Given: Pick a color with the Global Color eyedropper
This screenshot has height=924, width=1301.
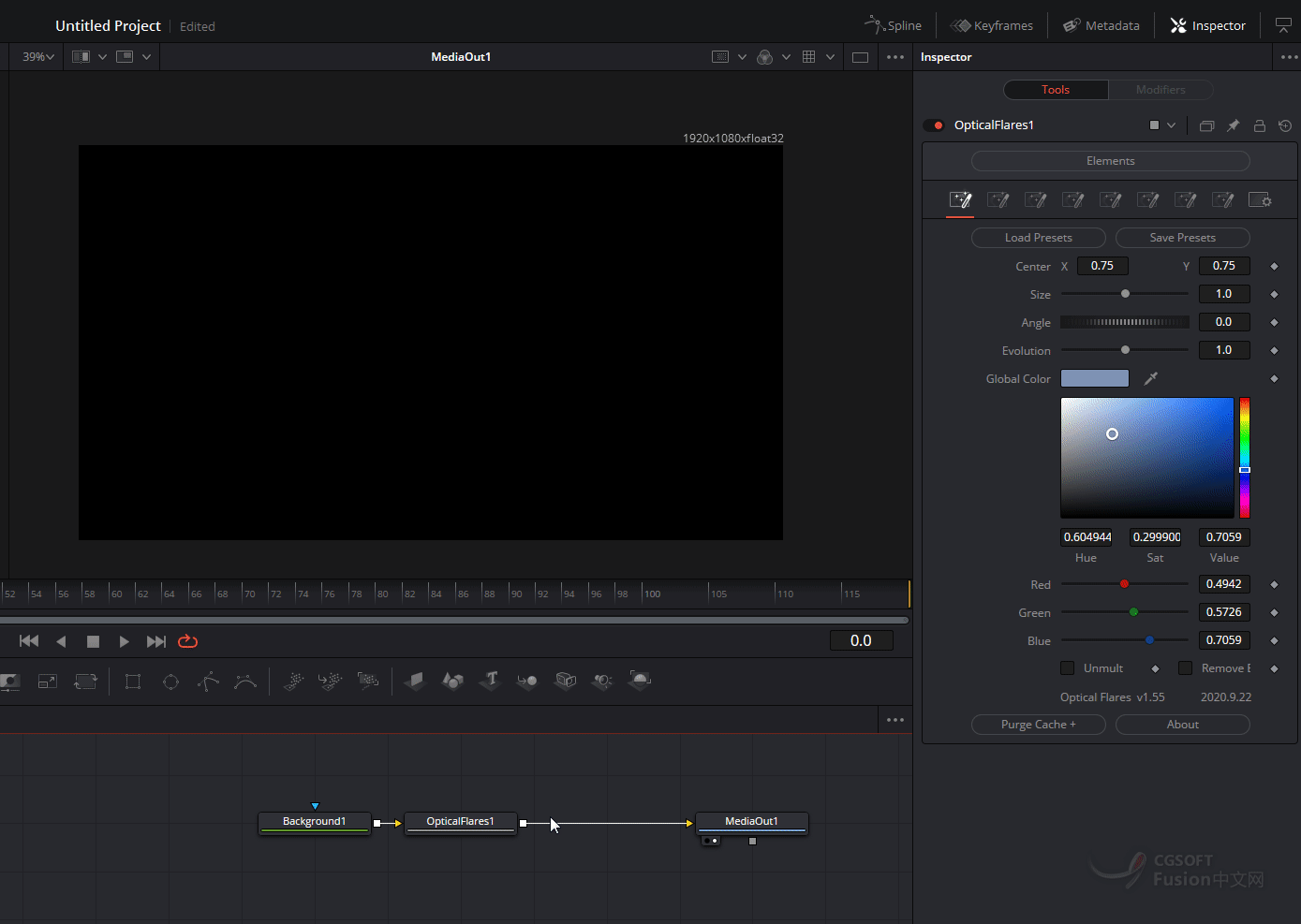Looking at the screenshot, I should [x=1151, y=378].
